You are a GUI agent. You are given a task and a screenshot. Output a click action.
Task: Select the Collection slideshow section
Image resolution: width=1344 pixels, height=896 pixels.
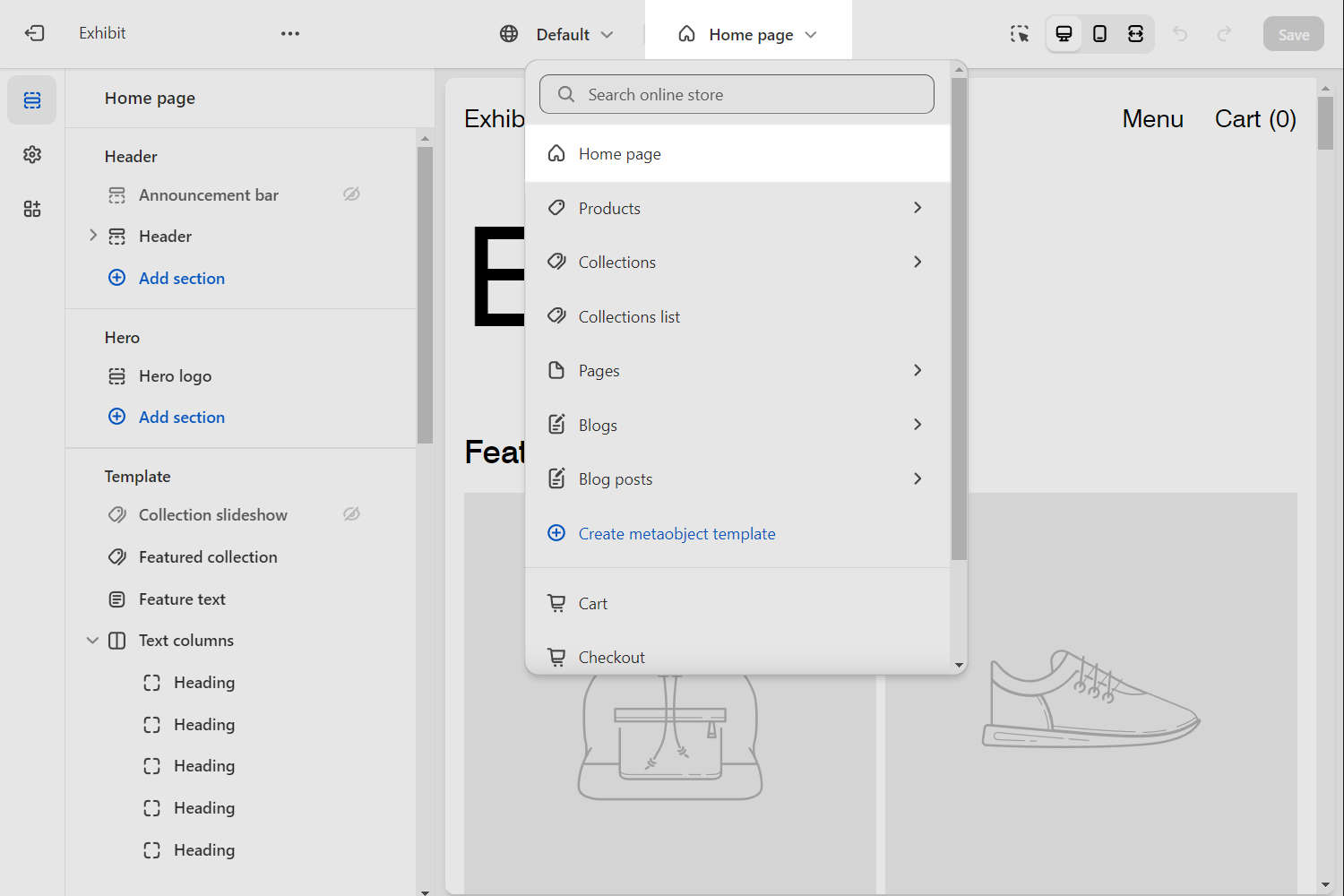click(x=213, y=514)
